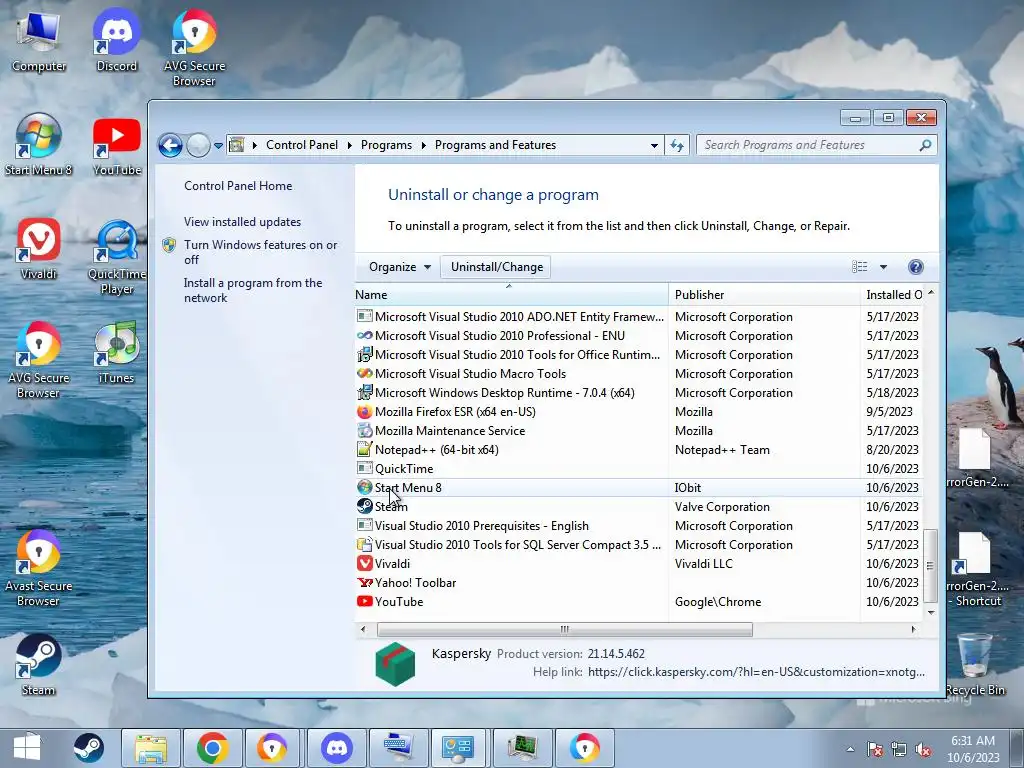Viewport: 1024px width, 768px height.
Task: Select Mozilla Maintenance Service entry
Action: 639,430
